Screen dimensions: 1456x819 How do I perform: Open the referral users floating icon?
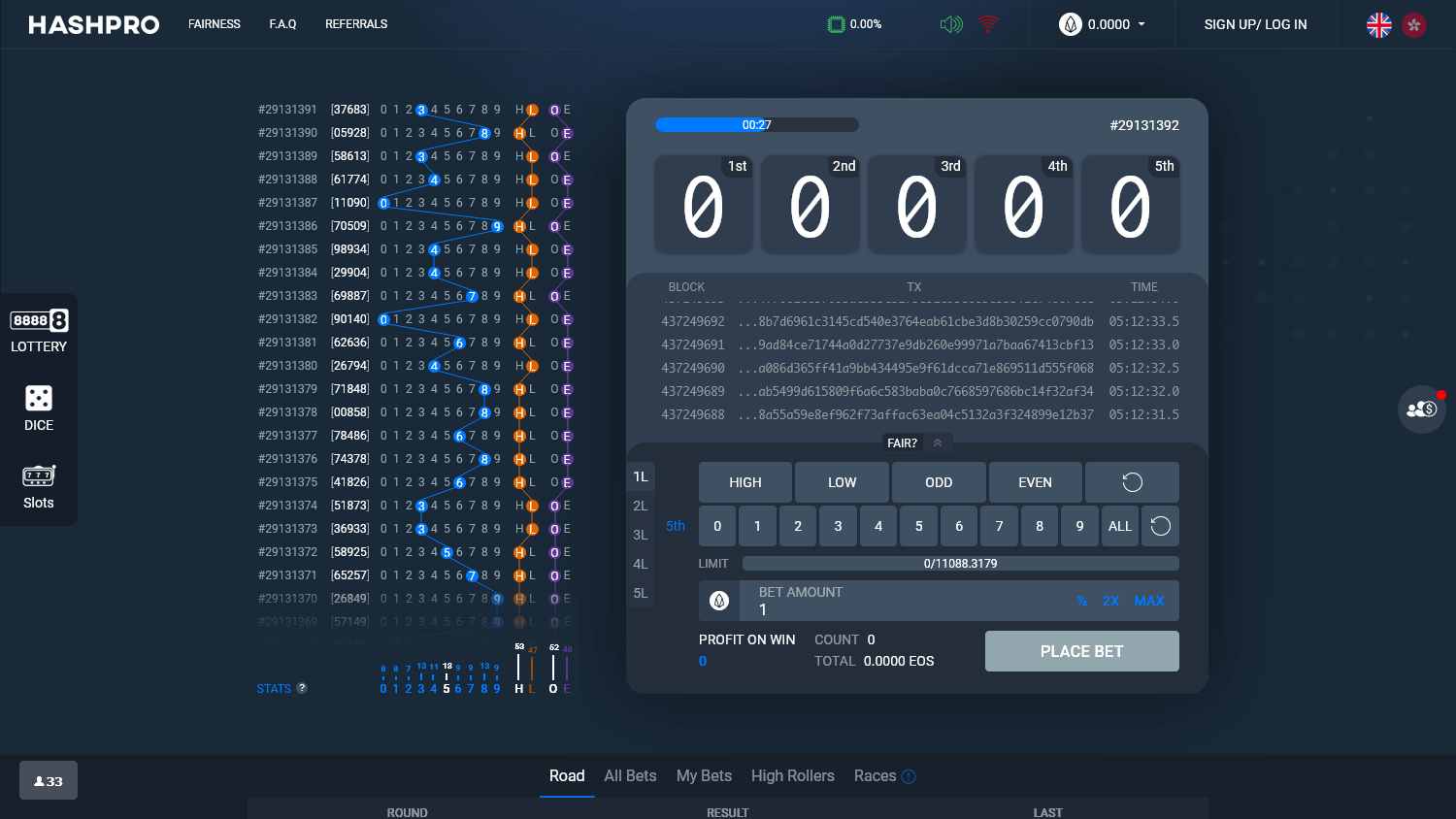coord(1422,409)
